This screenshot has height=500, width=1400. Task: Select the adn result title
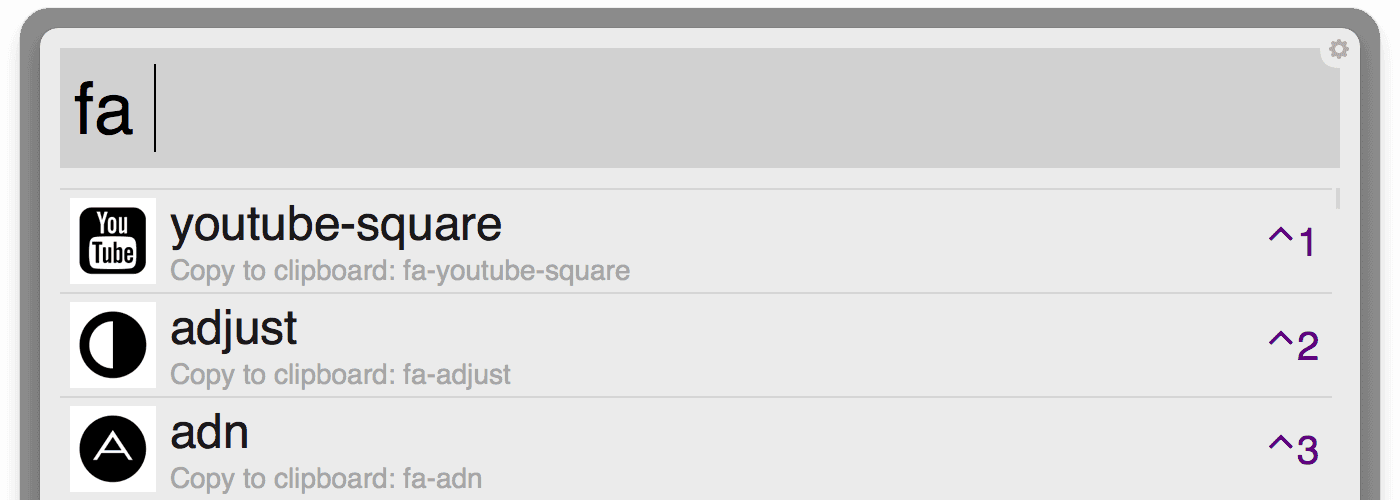pos(210,433)
